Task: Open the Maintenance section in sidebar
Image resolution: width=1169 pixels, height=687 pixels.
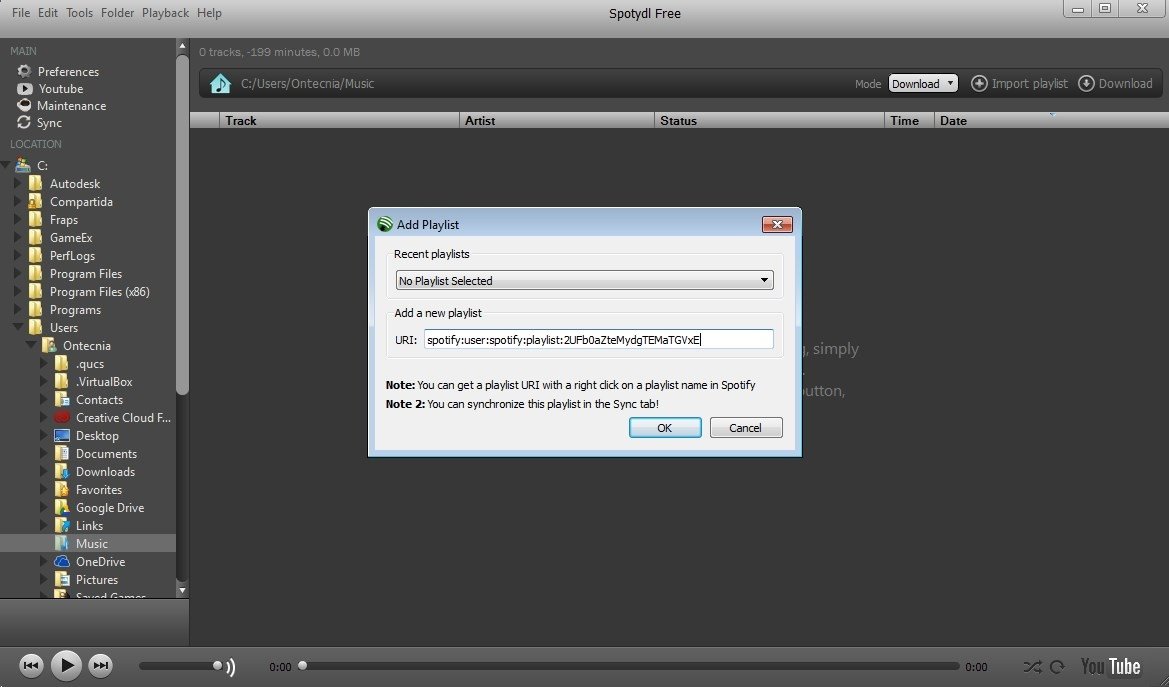Action: point(71,106)
